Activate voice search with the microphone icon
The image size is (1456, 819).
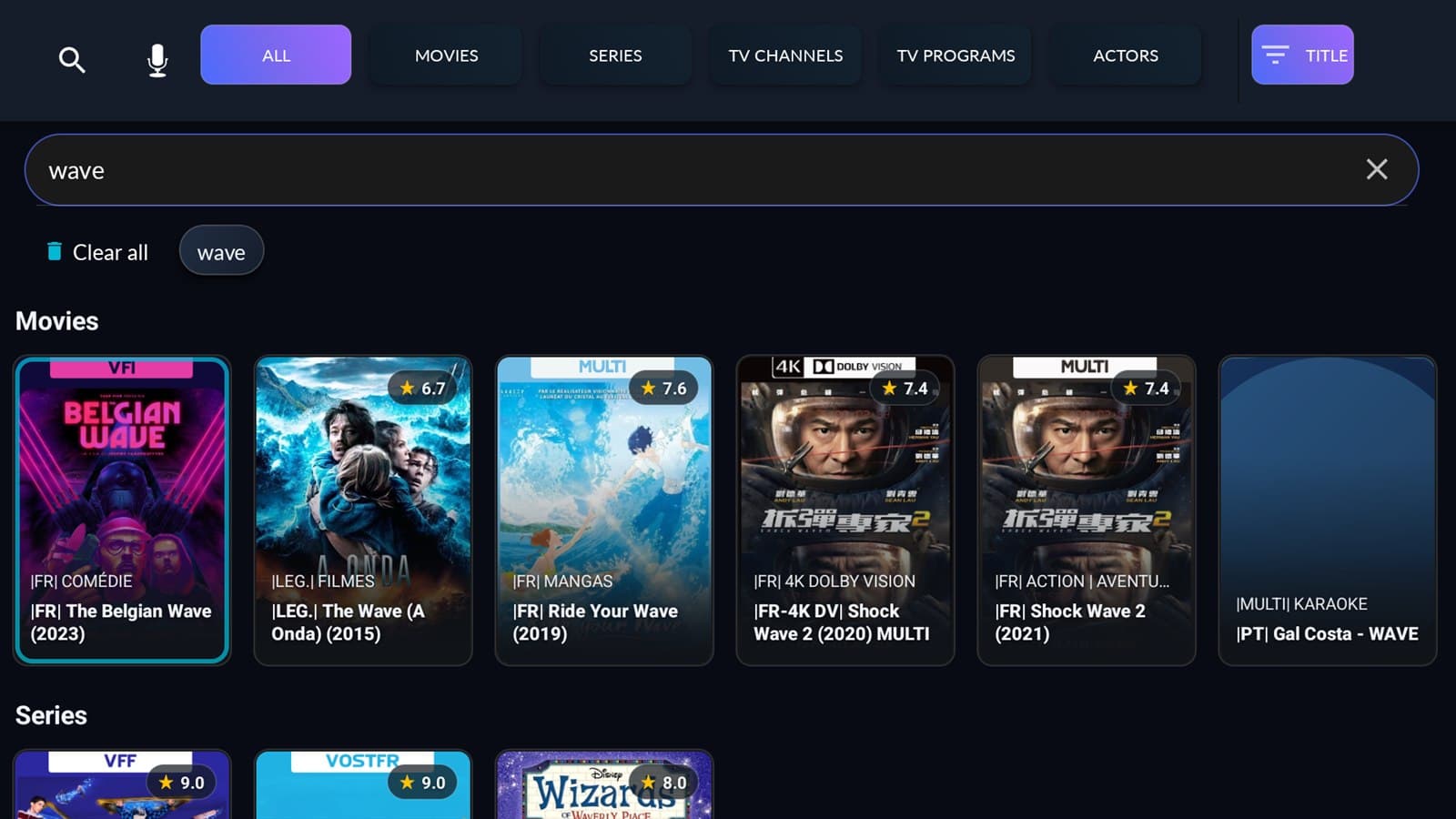click(157, 59)
